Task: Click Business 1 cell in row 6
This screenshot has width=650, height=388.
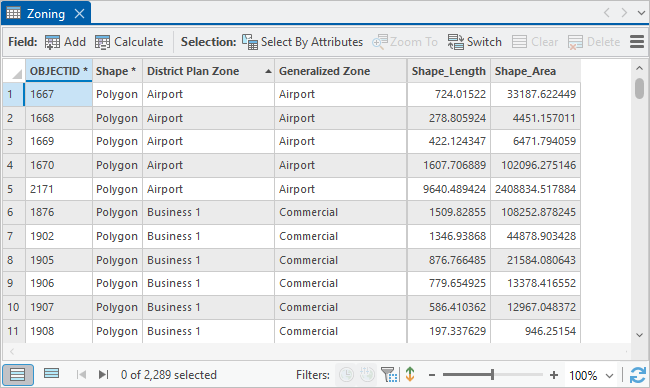Action: coord(208,213)
